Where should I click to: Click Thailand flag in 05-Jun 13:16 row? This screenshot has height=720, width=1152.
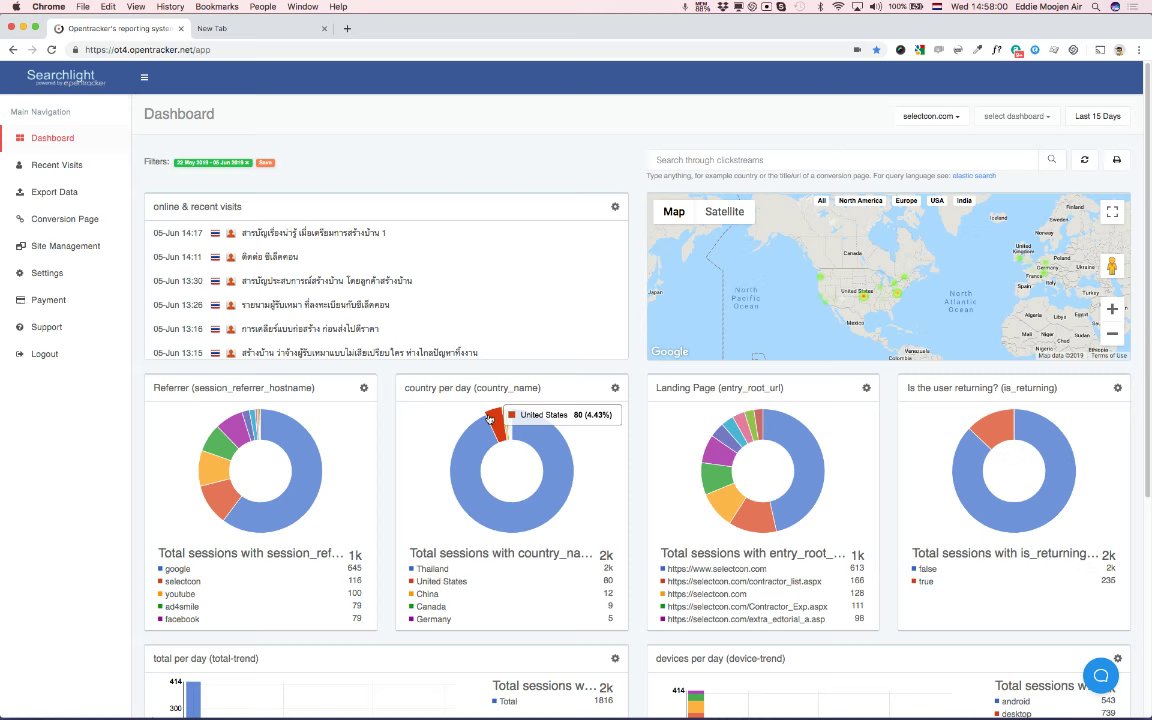(x=215, y=329)
